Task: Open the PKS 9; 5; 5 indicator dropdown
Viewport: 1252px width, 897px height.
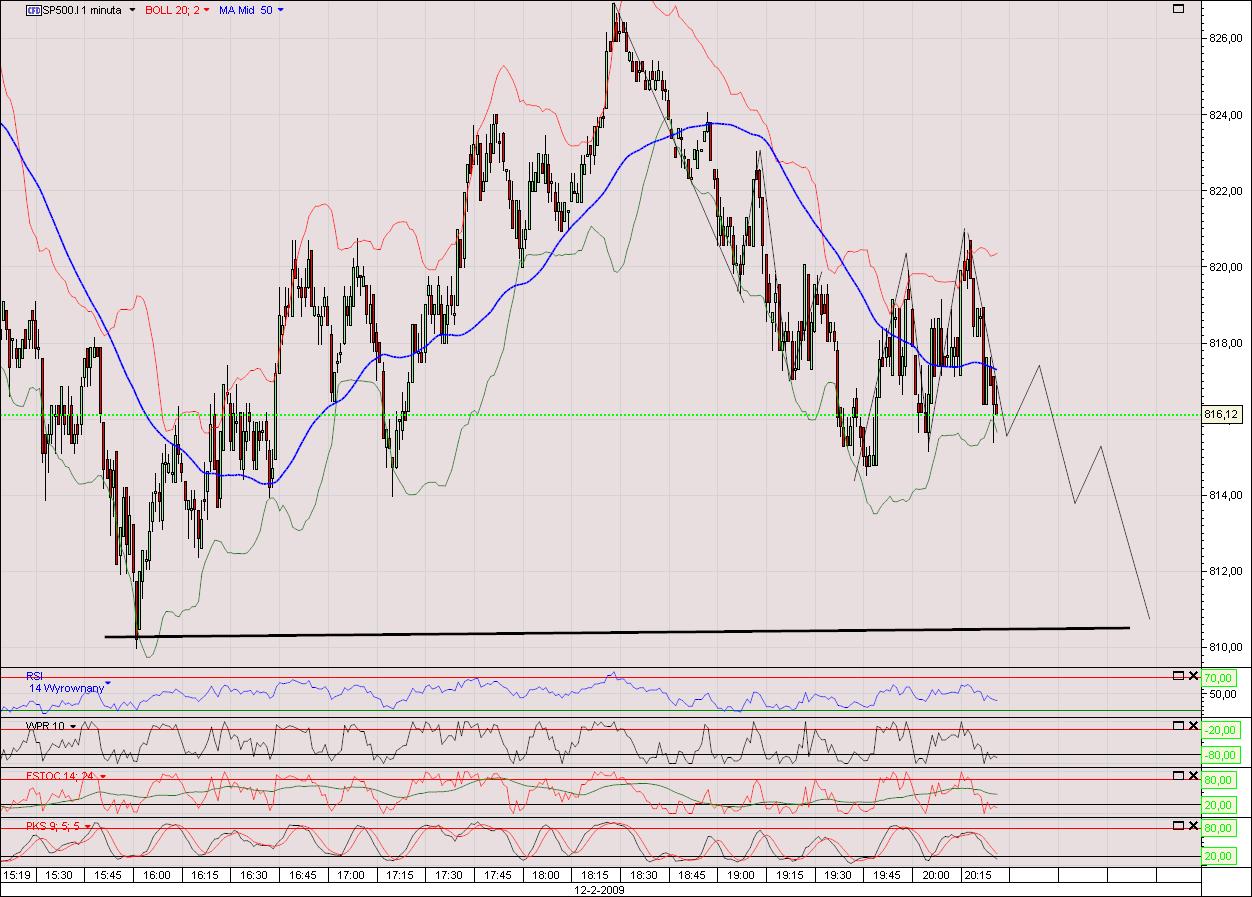Action: point(88,826)
